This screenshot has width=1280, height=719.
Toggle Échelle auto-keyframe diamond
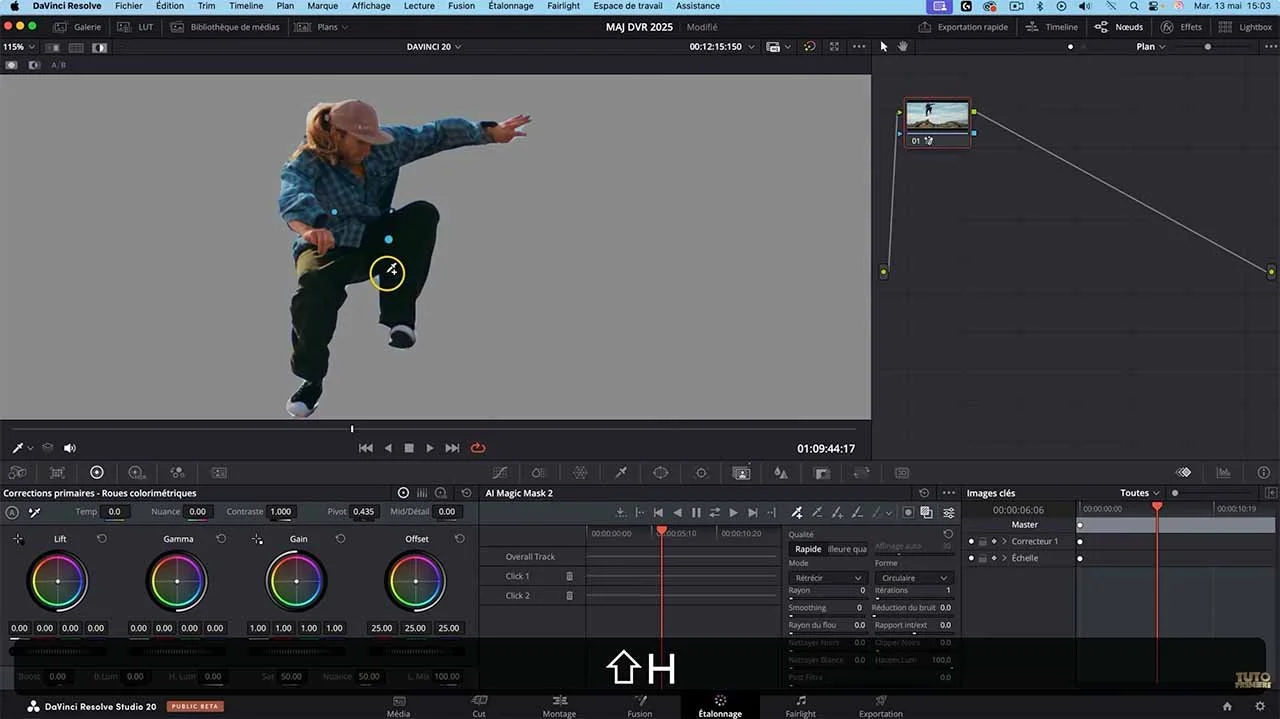994,558
